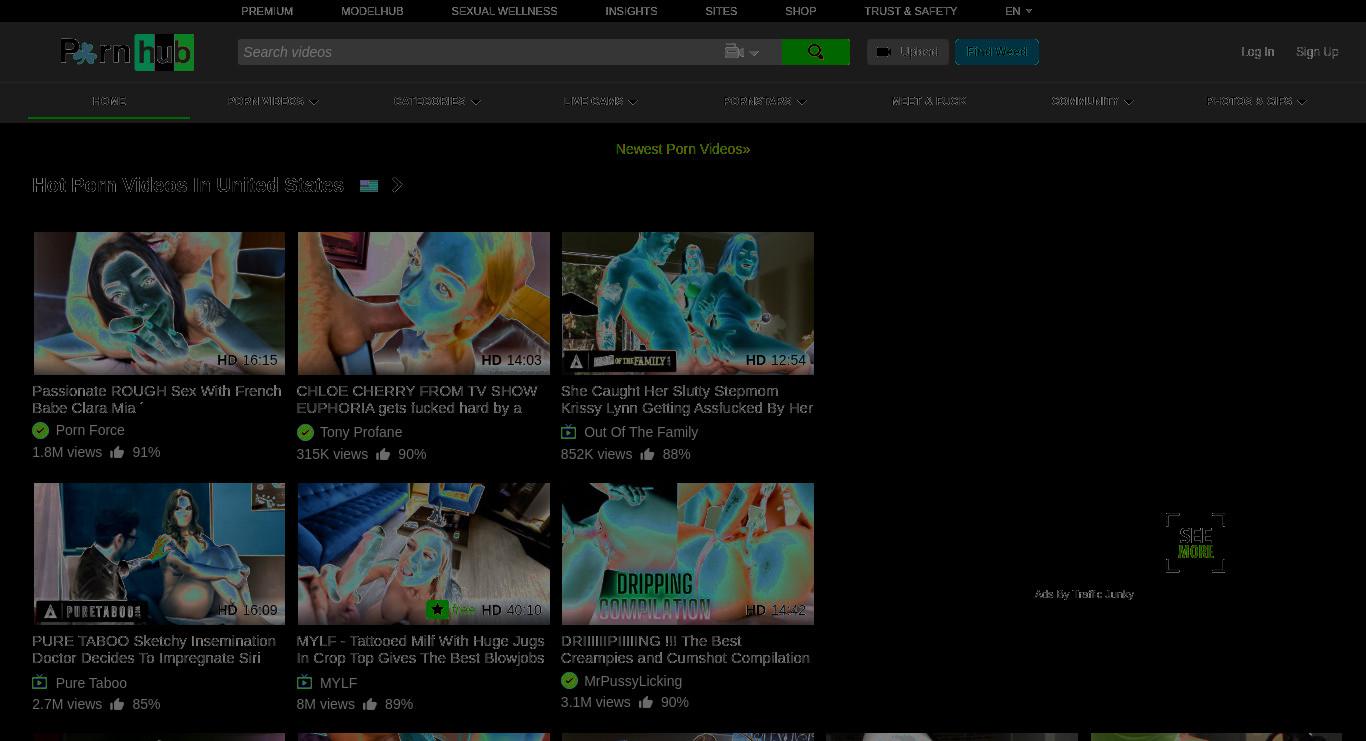Click the Log In link
Screen dimensions: 1366x741
1257,52
